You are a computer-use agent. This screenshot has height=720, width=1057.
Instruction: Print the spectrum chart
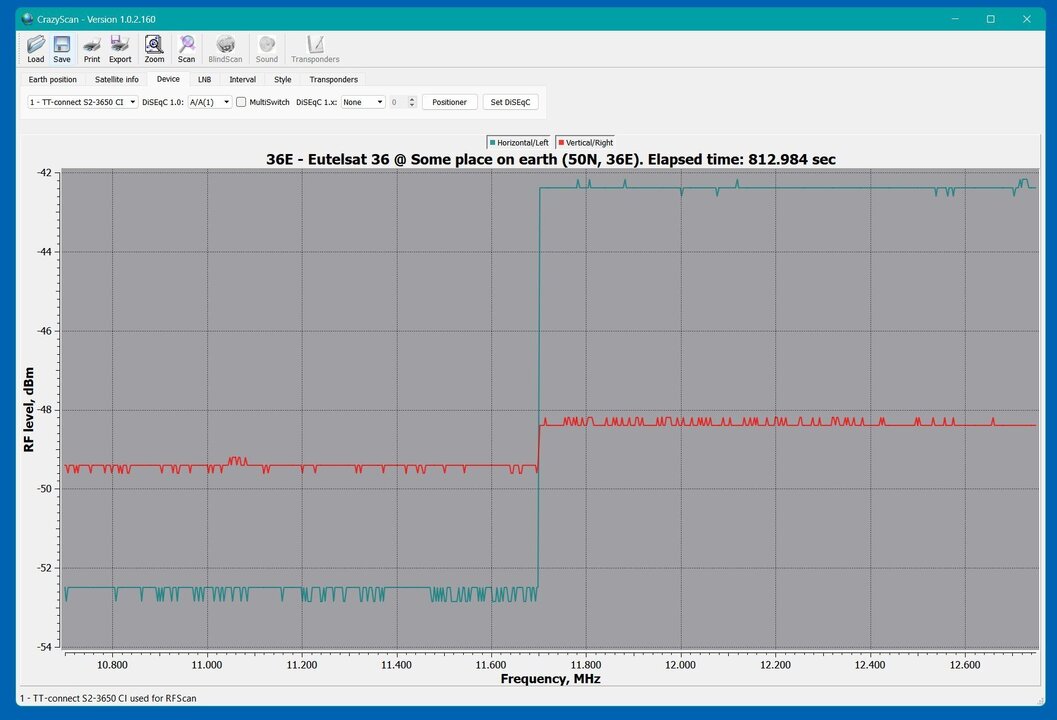pyautogui.click(x=92, y=49)
